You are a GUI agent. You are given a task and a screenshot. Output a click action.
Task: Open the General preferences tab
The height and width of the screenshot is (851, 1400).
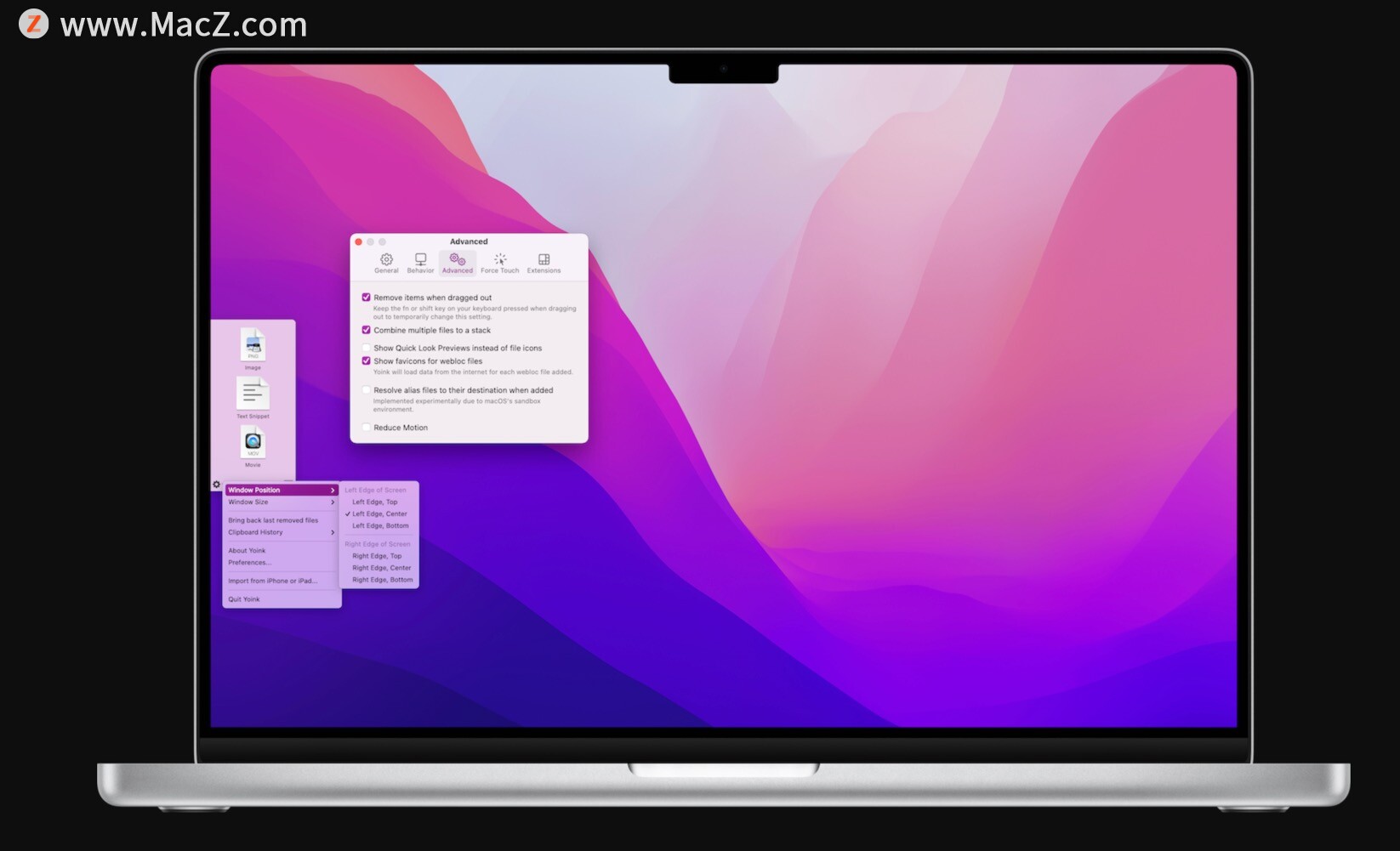386,263
